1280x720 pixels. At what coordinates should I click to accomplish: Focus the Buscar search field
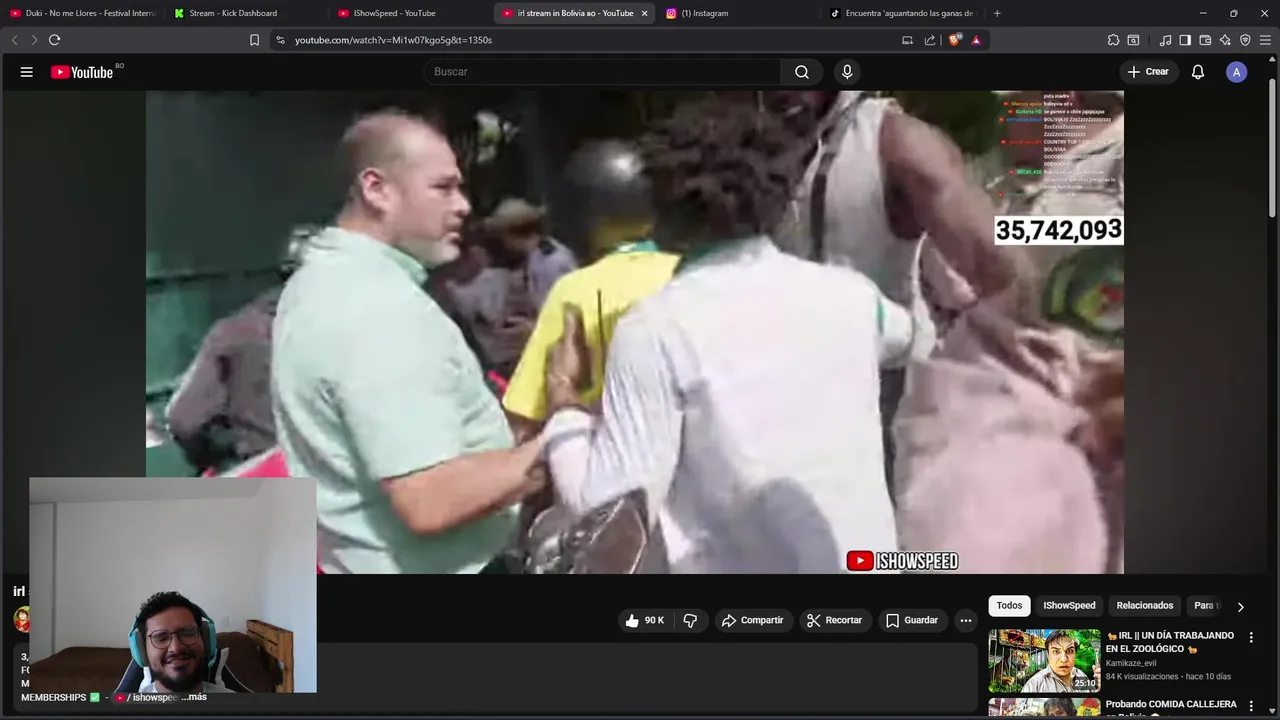[x=602, y=72]
